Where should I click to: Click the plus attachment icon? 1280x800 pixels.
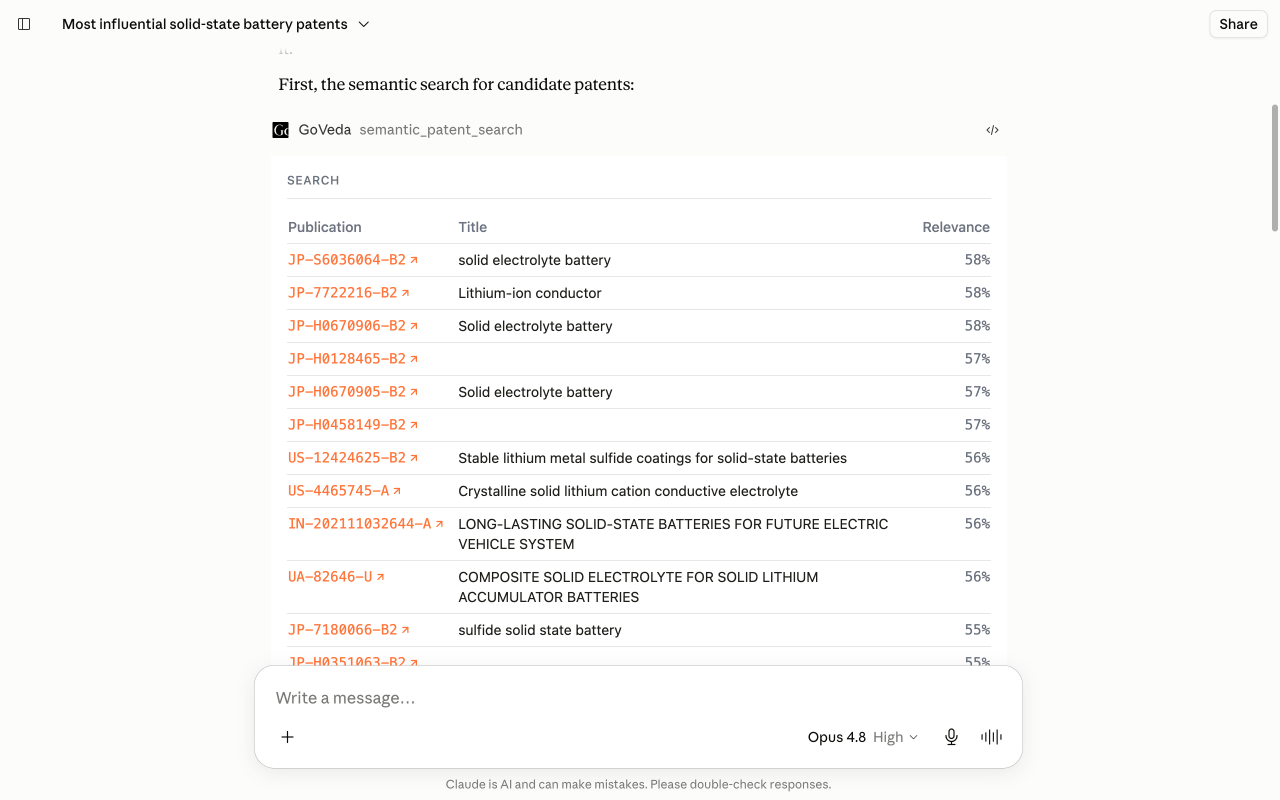click(x=287, y=737)
